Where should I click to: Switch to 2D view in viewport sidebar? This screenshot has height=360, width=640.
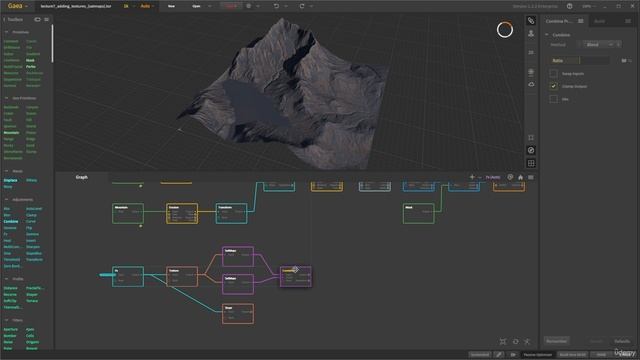pyautogui.click(x=531, y=52)
